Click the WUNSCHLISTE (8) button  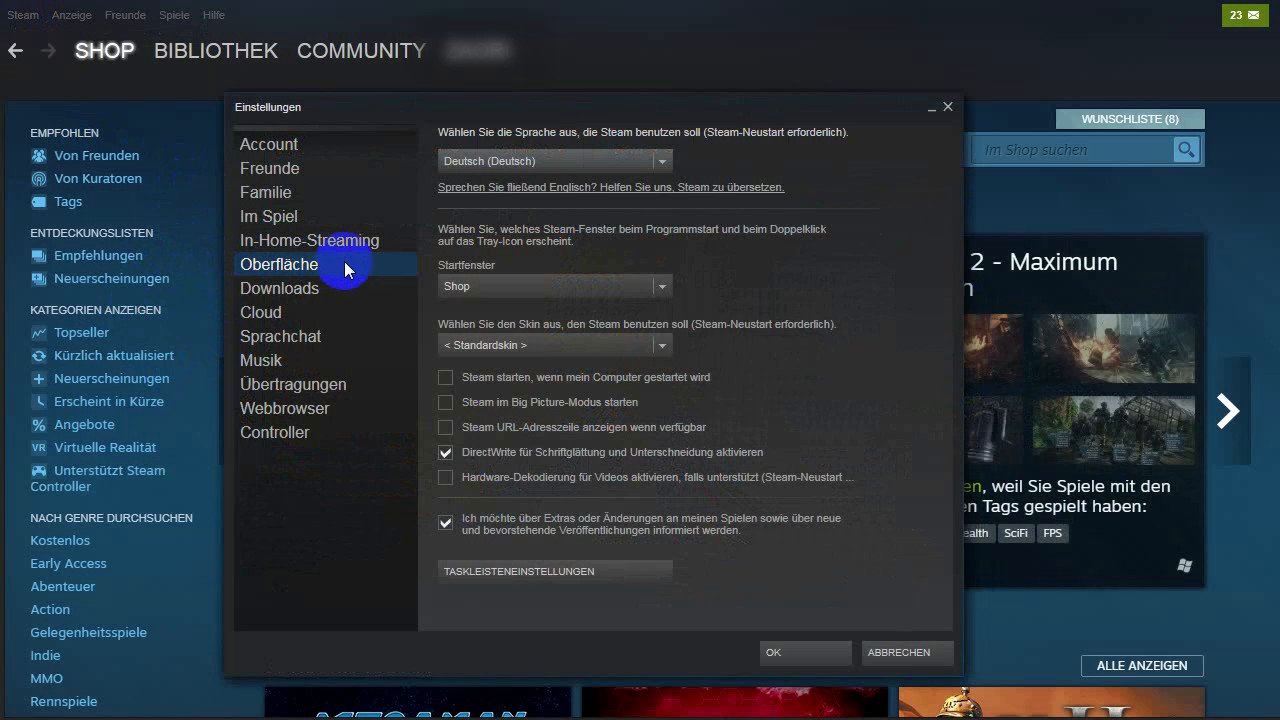point(1130,119)
